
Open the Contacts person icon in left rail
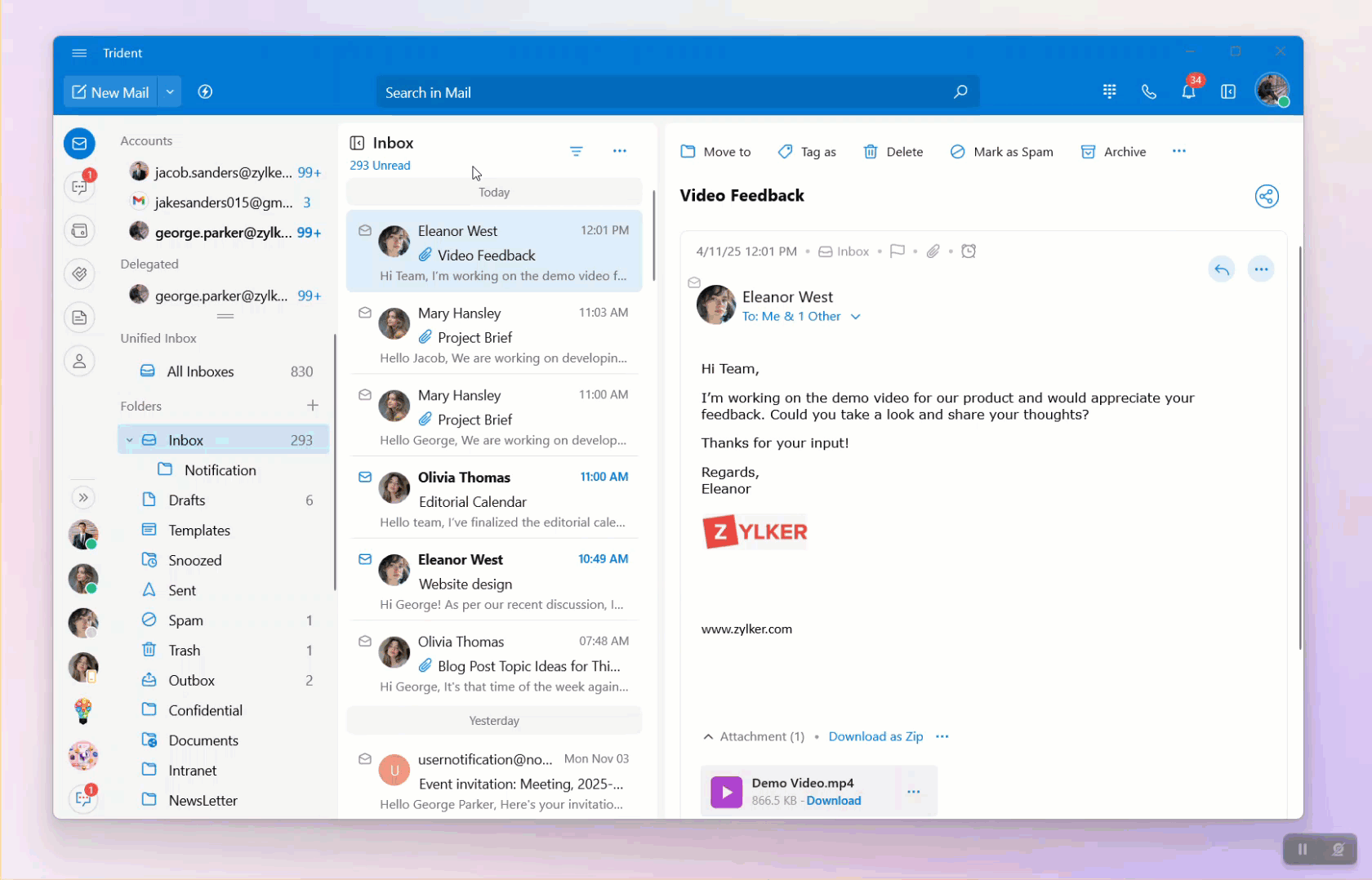(79, 361)
